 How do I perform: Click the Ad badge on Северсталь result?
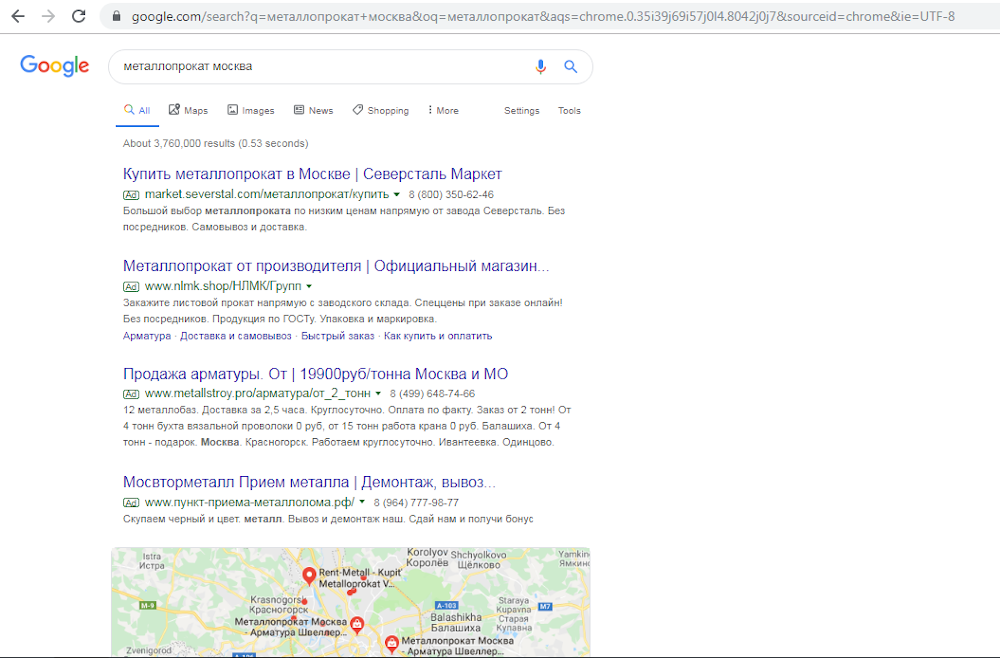click(131, 195)
